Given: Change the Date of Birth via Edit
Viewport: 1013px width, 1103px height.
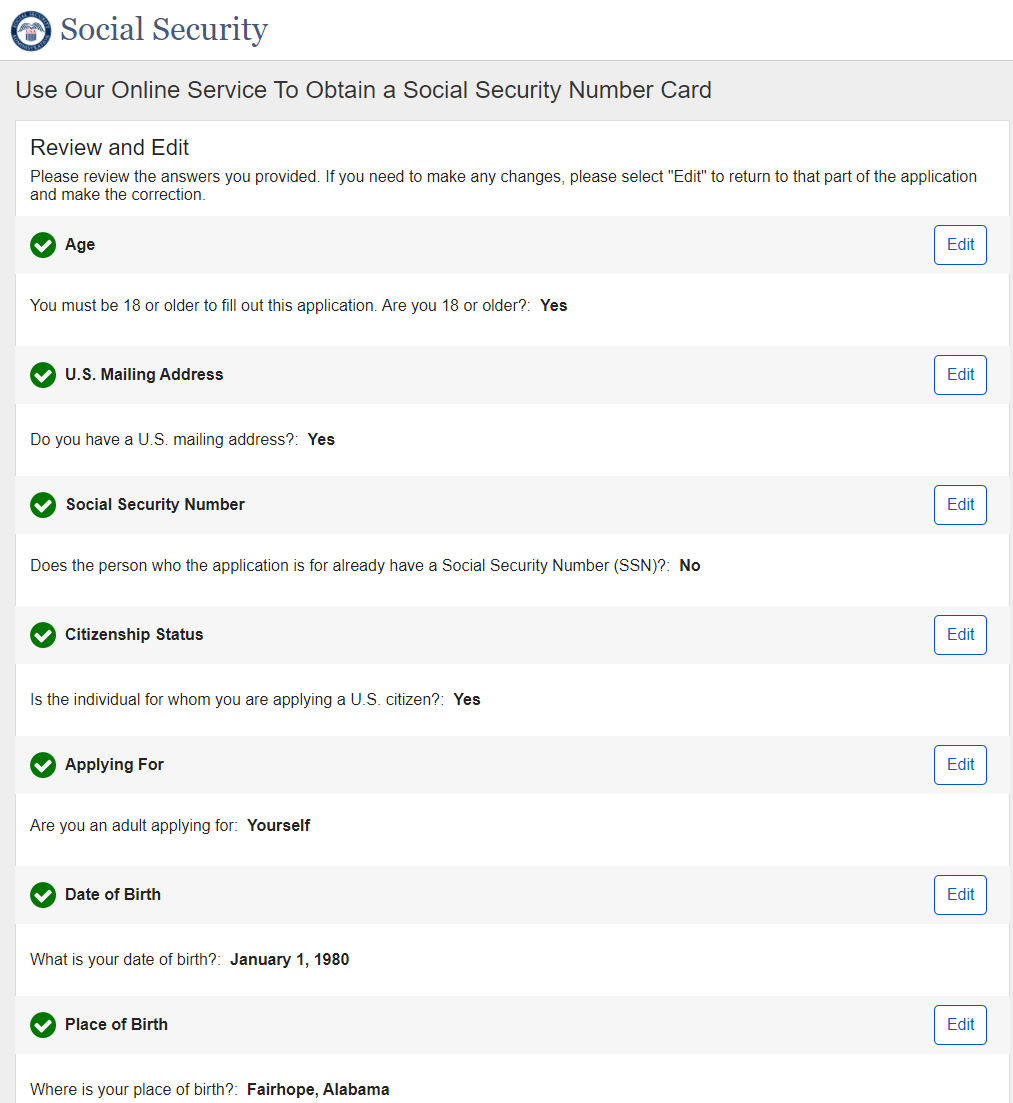Looking at the screenshot, I should [960, 895].
